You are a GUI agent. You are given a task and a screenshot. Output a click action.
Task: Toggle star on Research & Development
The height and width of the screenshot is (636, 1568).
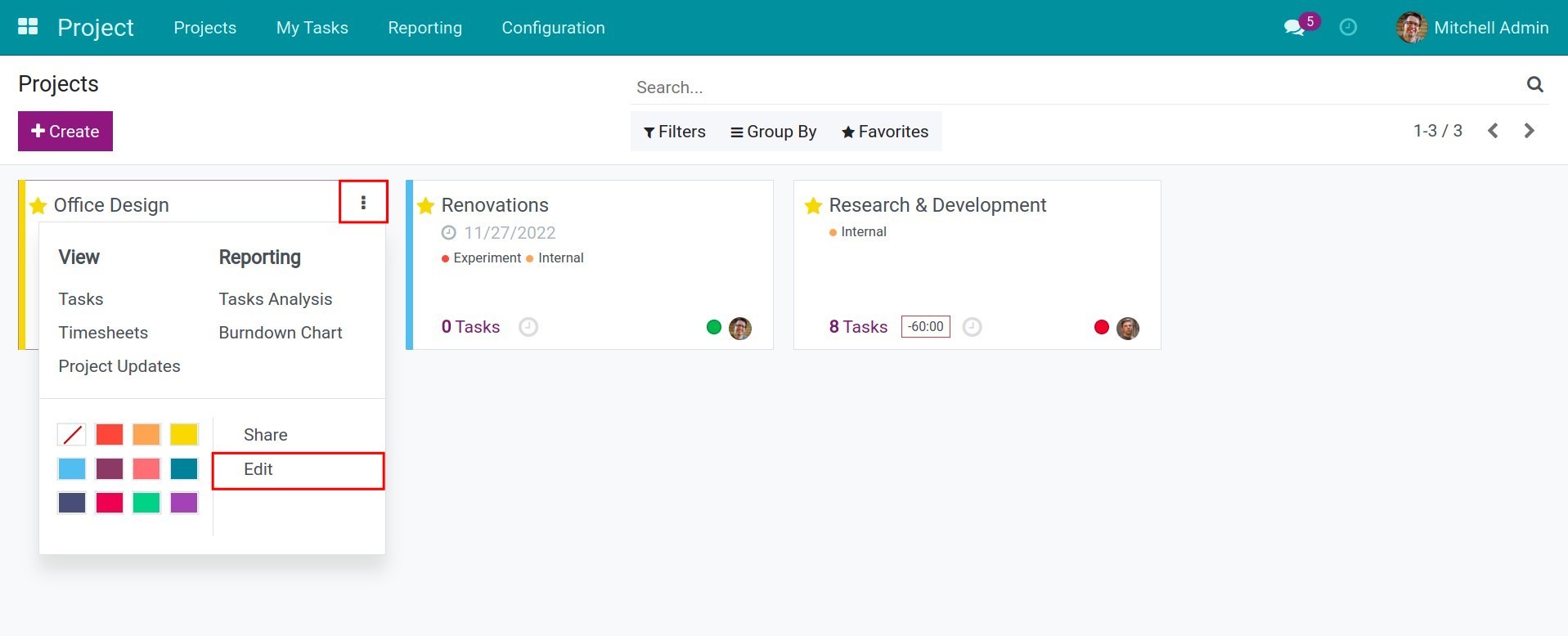[x=813, y=206]
